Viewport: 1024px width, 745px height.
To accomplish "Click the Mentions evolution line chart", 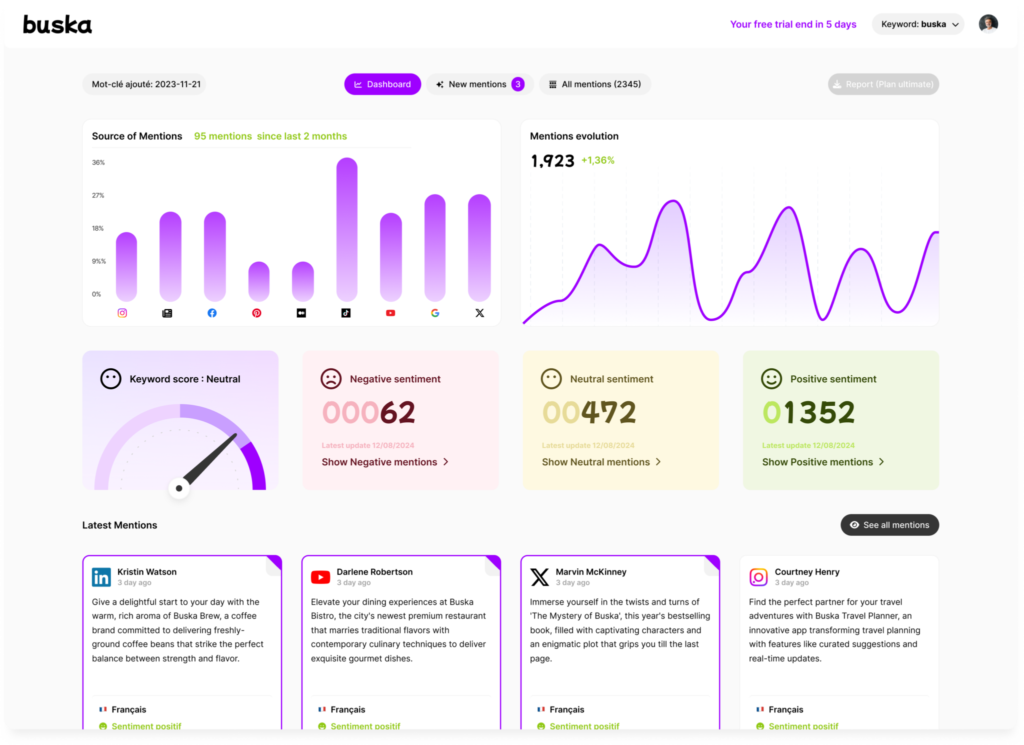I will click(x=731, y=260).
